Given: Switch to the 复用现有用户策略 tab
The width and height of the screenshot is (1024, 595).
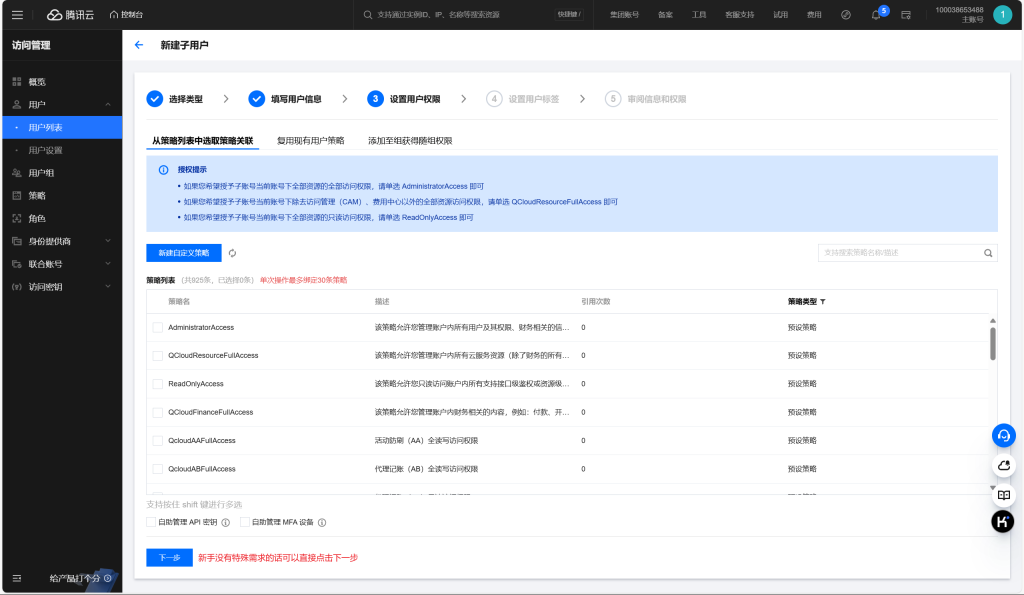Looking at the screenshot, I should (310, 141).
